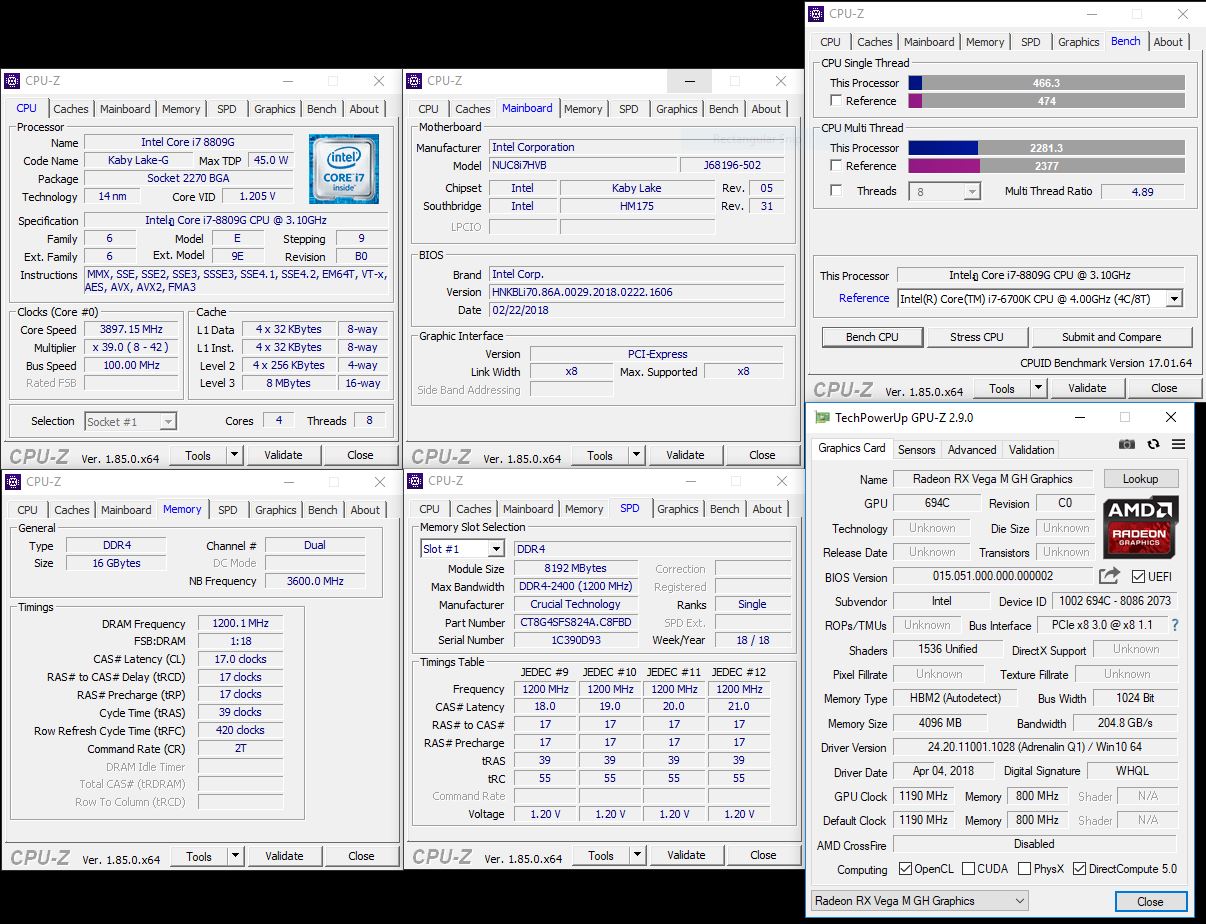The image size is (1206, 924).
Task: Click the Bus Interface question mark icon
Action: (x=1175, y=625)
